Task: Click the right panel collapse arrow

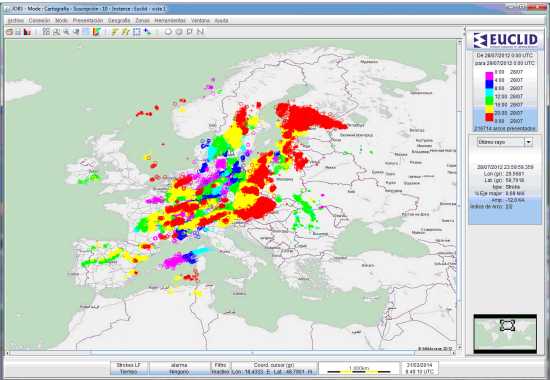Action: [x=465, y=29]
